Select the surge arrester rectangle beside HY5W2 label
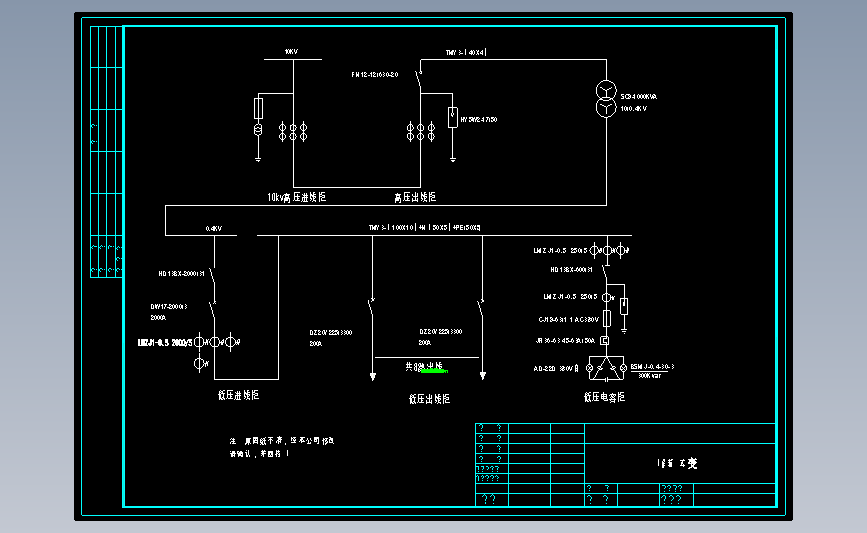The height and width of the screenshot is (533, 867). [453, 117]
